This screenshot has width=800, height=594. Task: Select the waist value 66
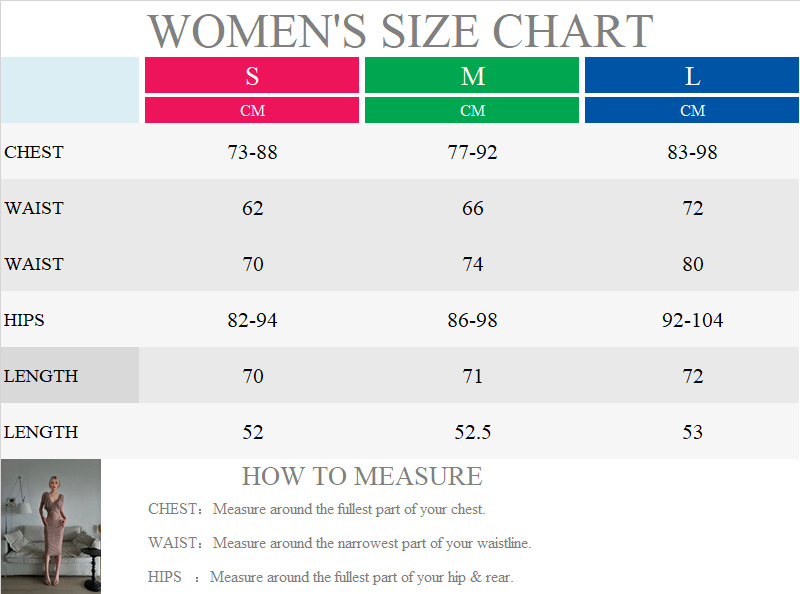point(473,209)
